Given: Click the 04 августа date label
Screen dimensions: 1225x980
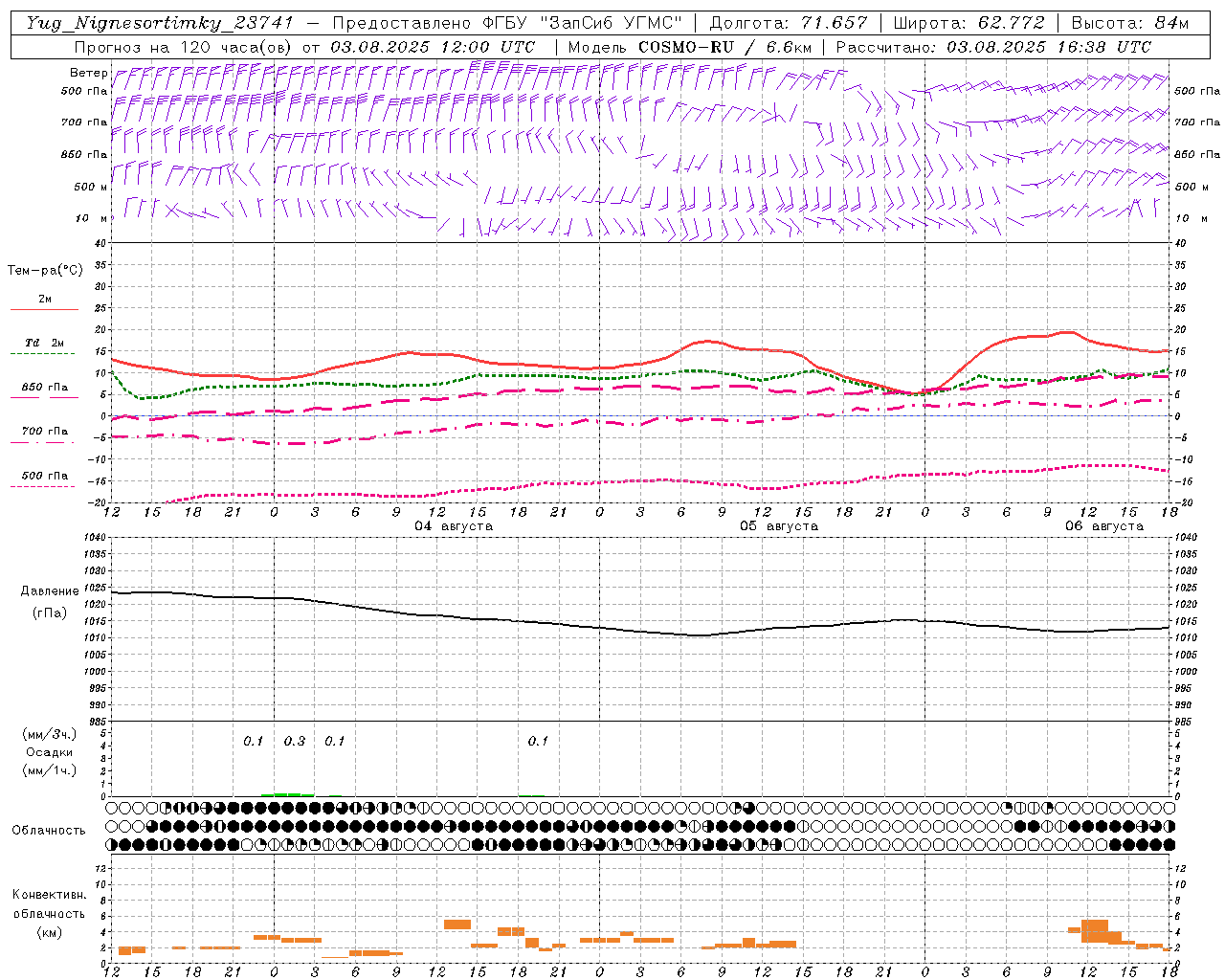Looking at the screenshot, I should coord(454,526).
